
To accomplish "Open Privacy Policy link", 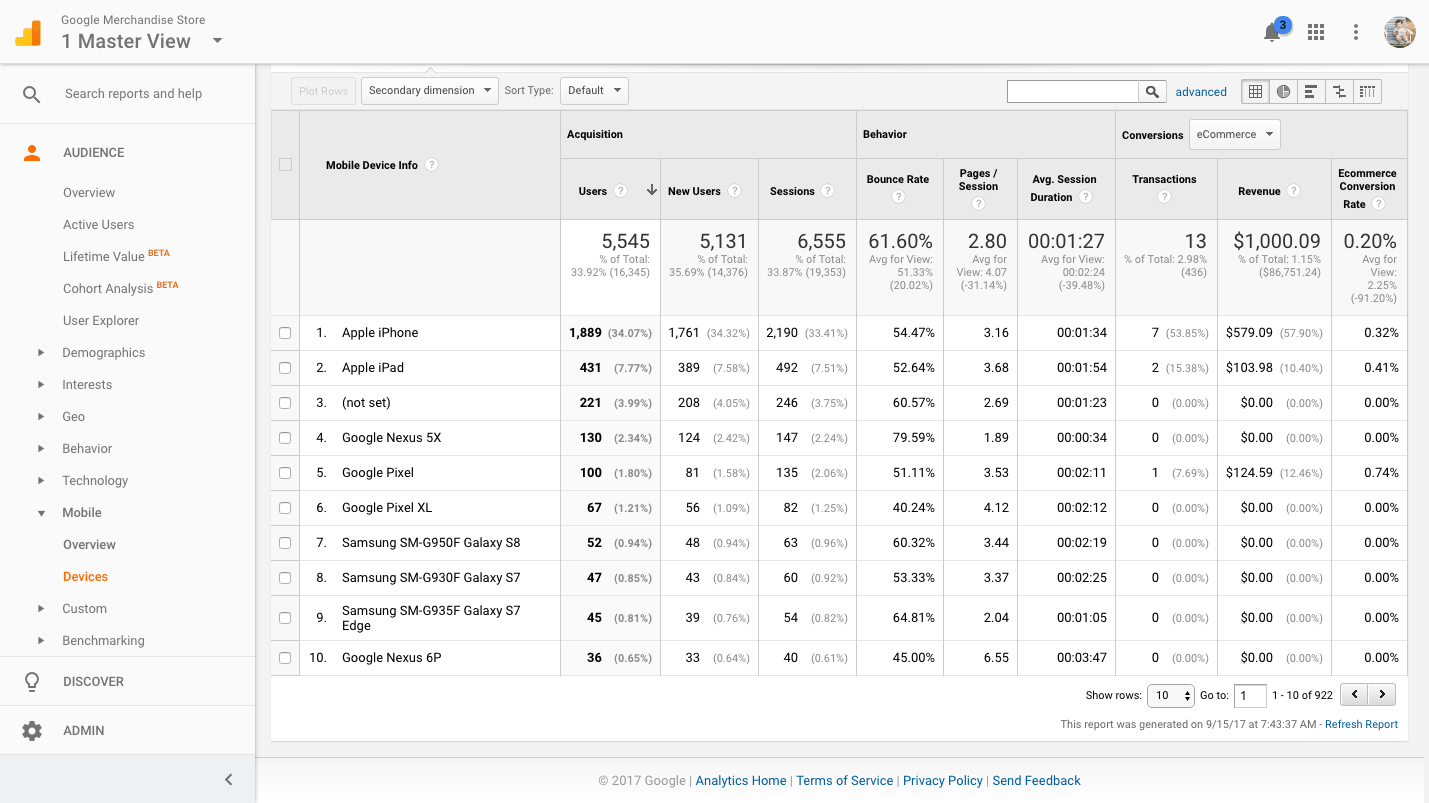I will pyautogui.click(x=943, y=781).
